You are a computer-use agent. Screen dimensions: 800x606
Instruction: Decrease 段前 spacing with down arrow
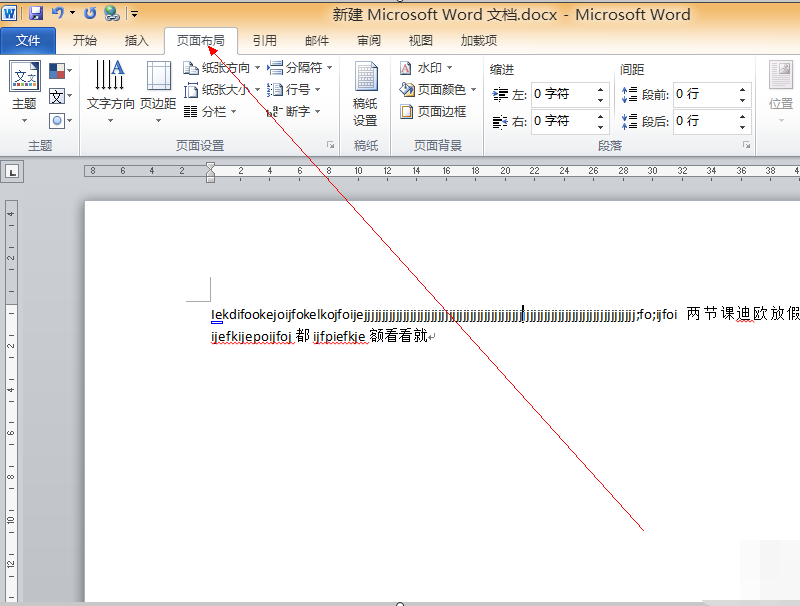coord(742,100)
